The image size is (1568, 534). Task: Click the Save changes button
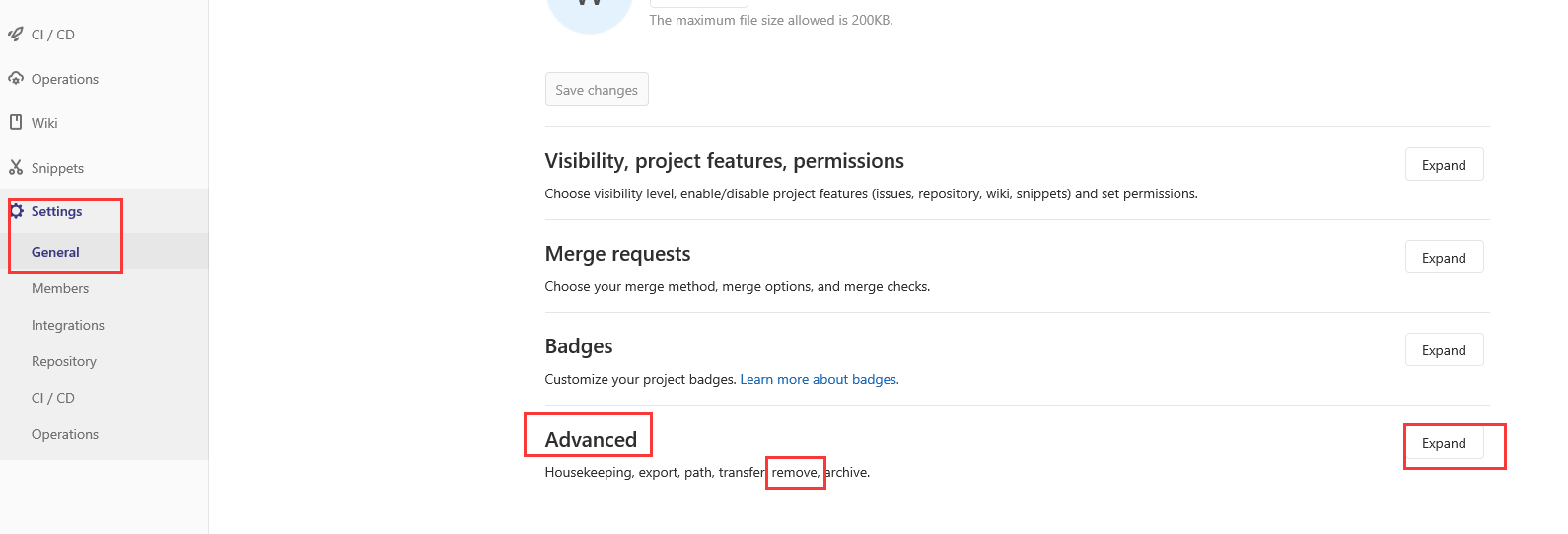click(x=597, y=90)
